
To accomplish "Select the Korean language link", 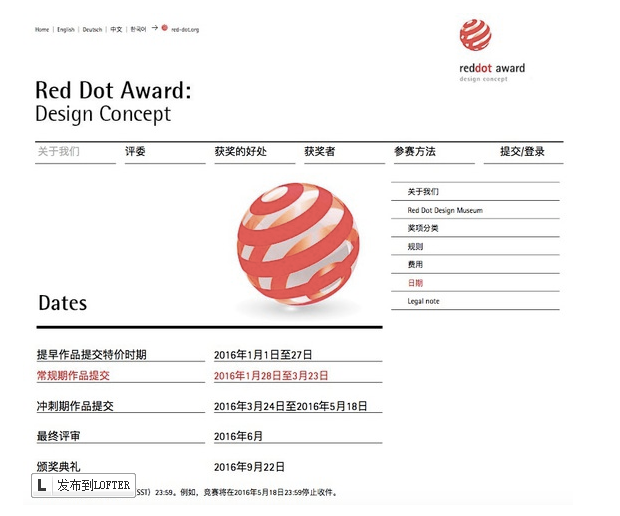I will (x=138, y=30).
